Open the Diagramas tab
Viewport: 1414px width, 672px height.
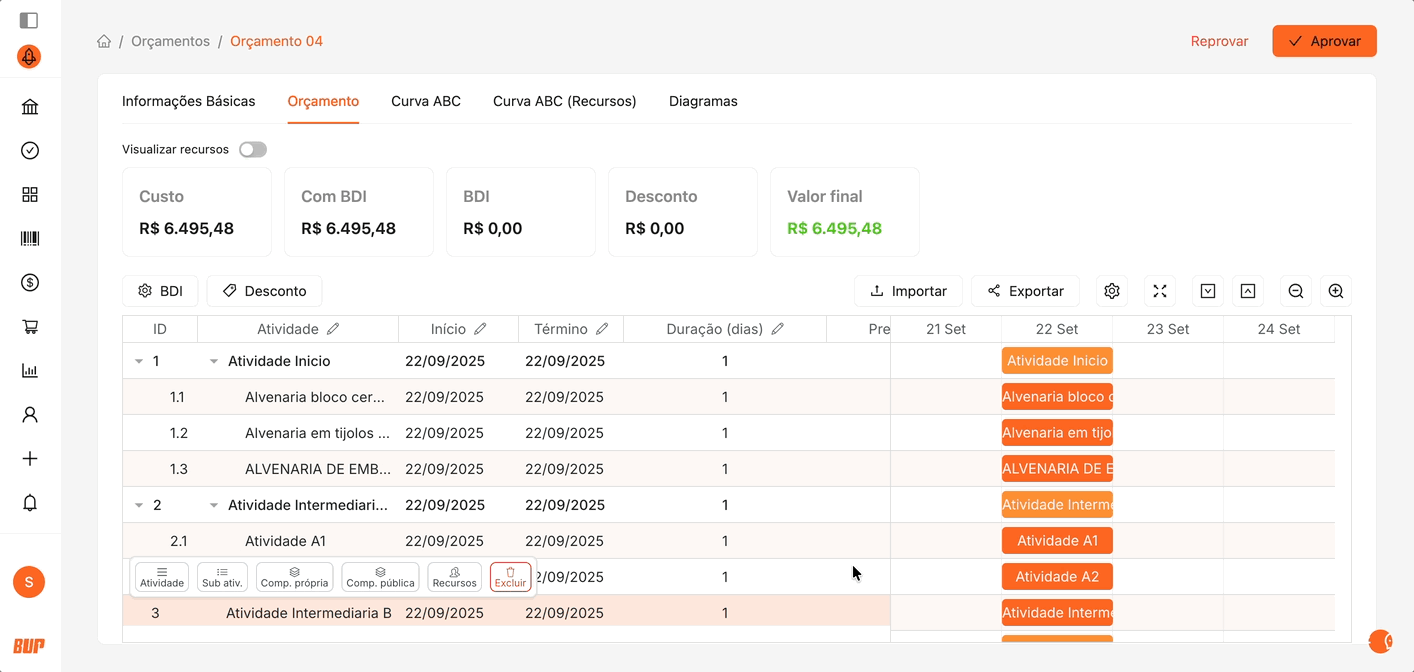[x=703, y=101]
